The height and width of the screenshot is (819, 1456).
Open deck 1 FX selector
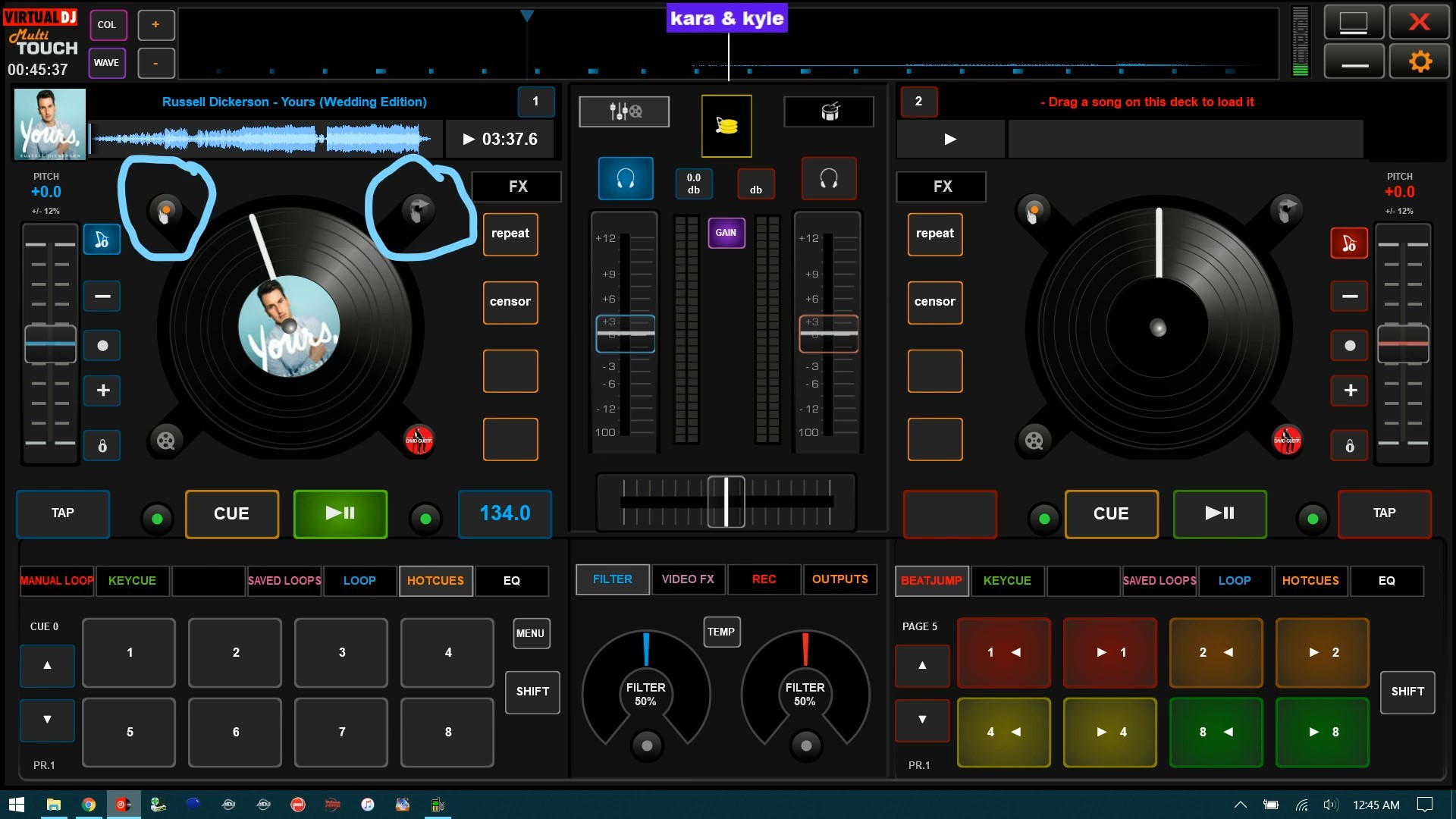pyautogui.click(x=516, y=187)
